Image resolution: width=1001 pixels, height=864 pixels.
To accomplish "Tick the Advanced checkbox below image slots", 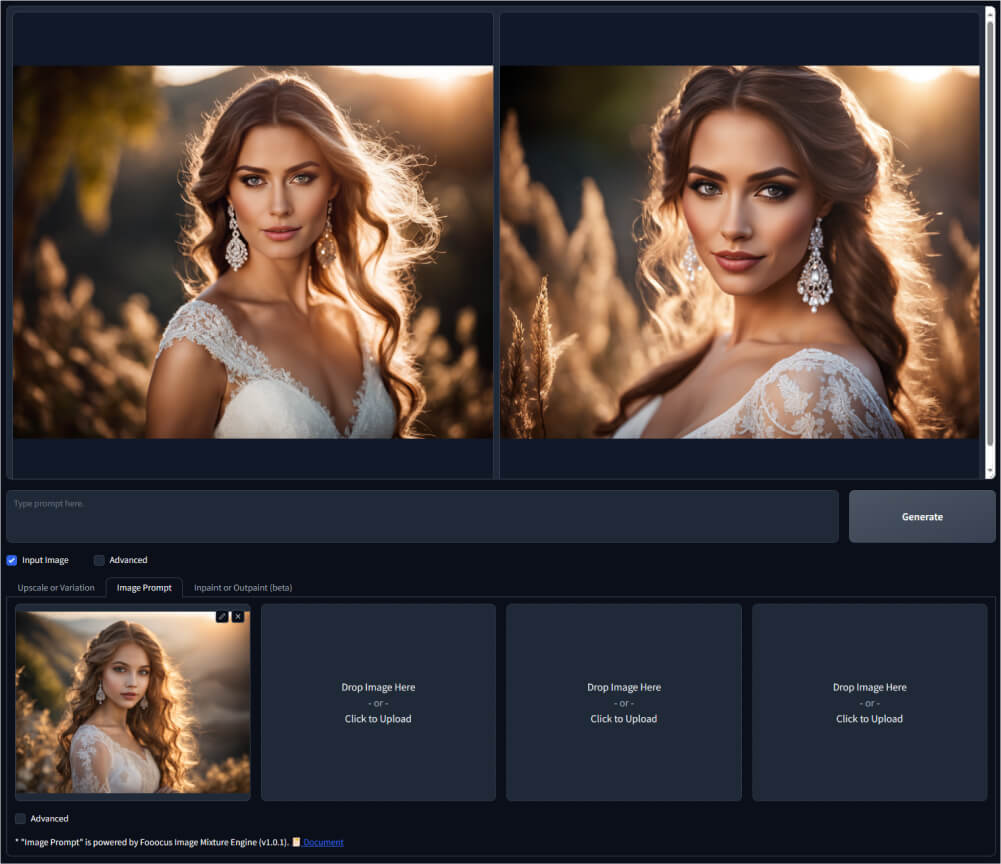I will [21, 818].
